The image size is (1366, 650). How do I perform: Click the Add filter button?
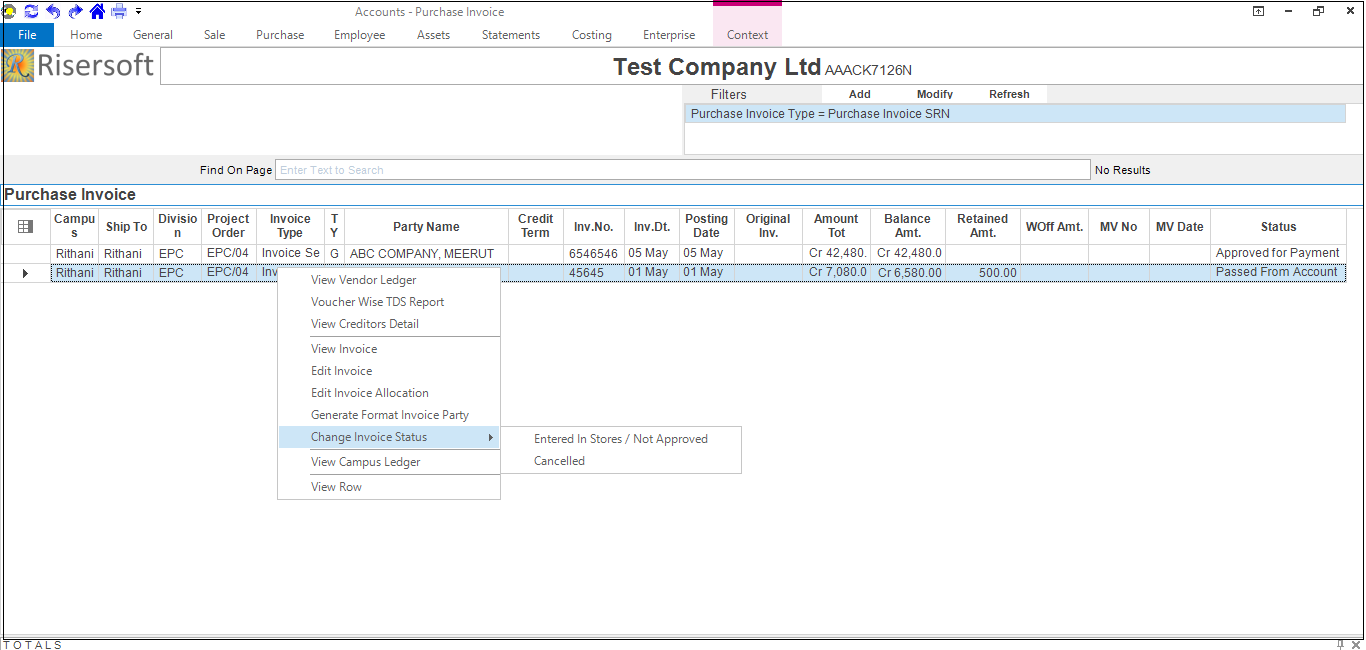pyautogui.click(x=859, y=94)
